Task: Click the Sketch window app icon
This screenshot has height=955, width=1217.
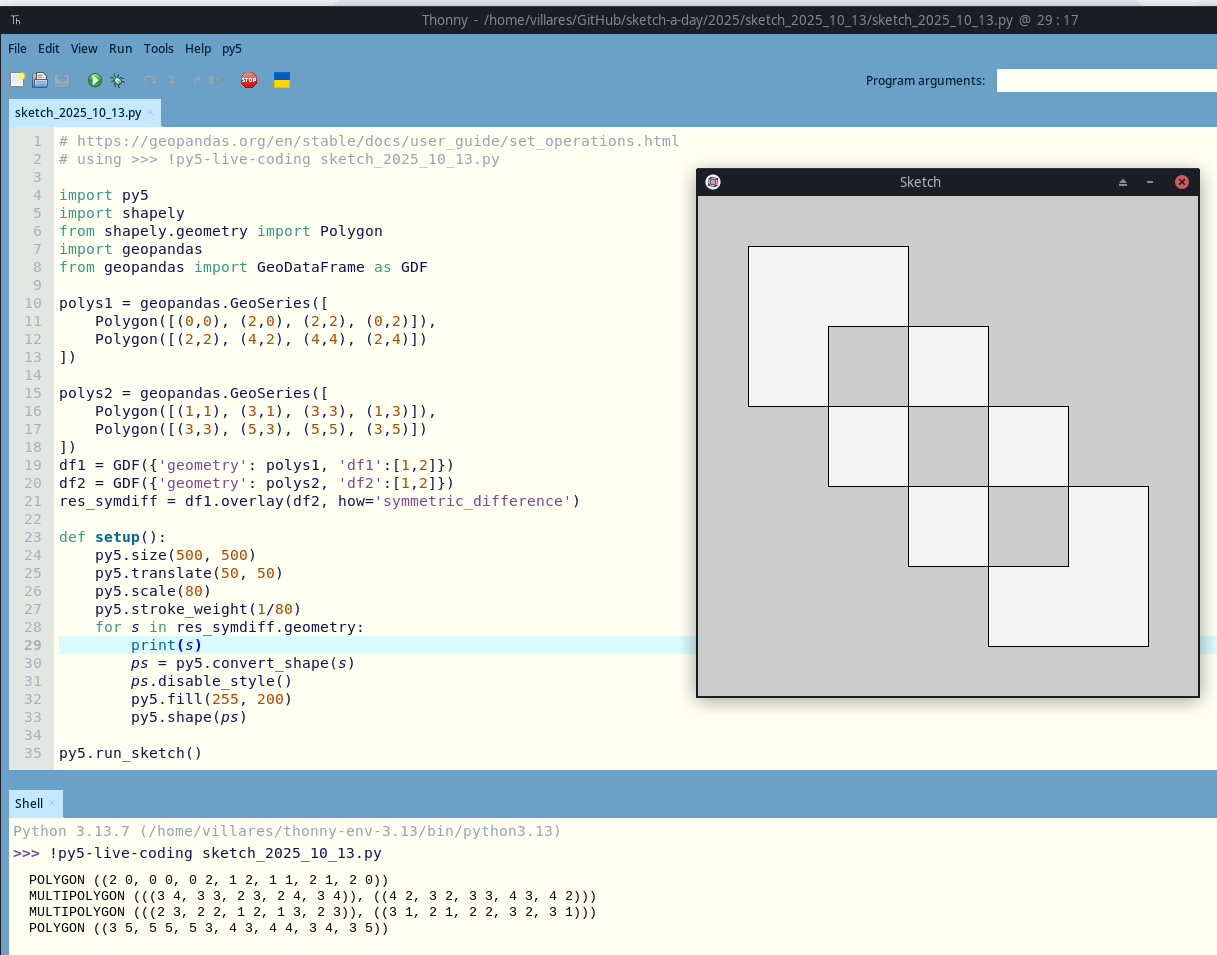Action: [713, 182]
